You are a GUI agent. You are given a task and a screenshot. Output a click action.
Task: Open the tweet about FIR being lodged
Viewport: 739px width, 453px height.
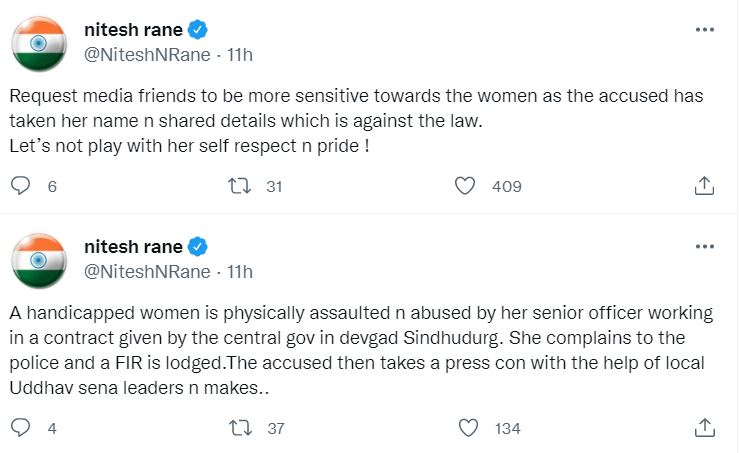(370, 351)
